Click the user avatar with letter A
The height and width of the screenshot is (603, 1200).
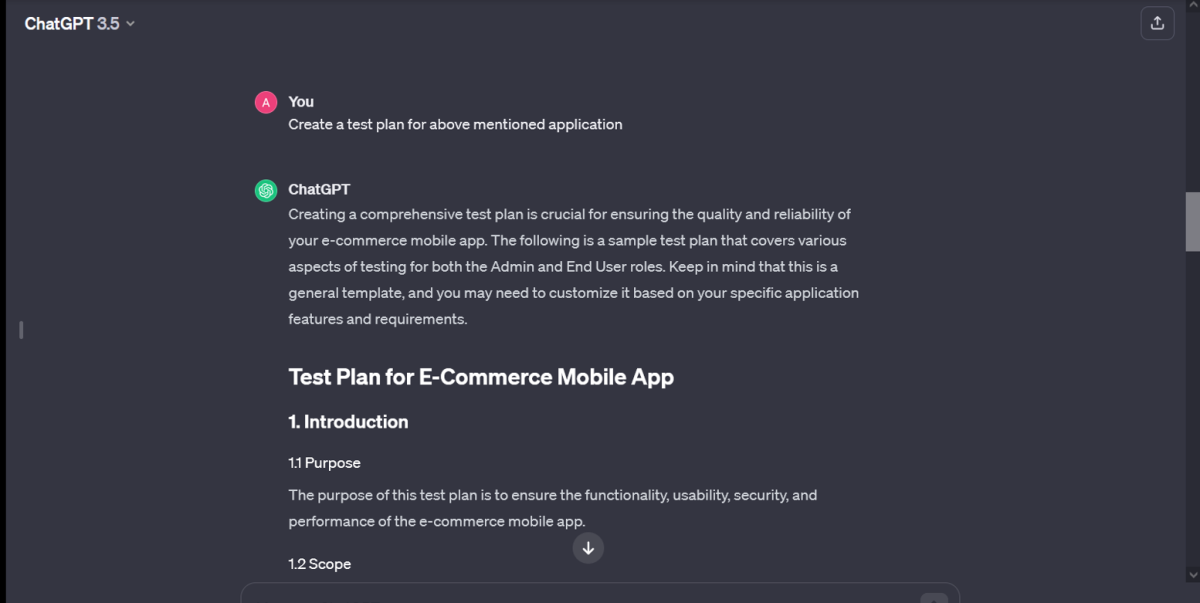tap(266, 102)
